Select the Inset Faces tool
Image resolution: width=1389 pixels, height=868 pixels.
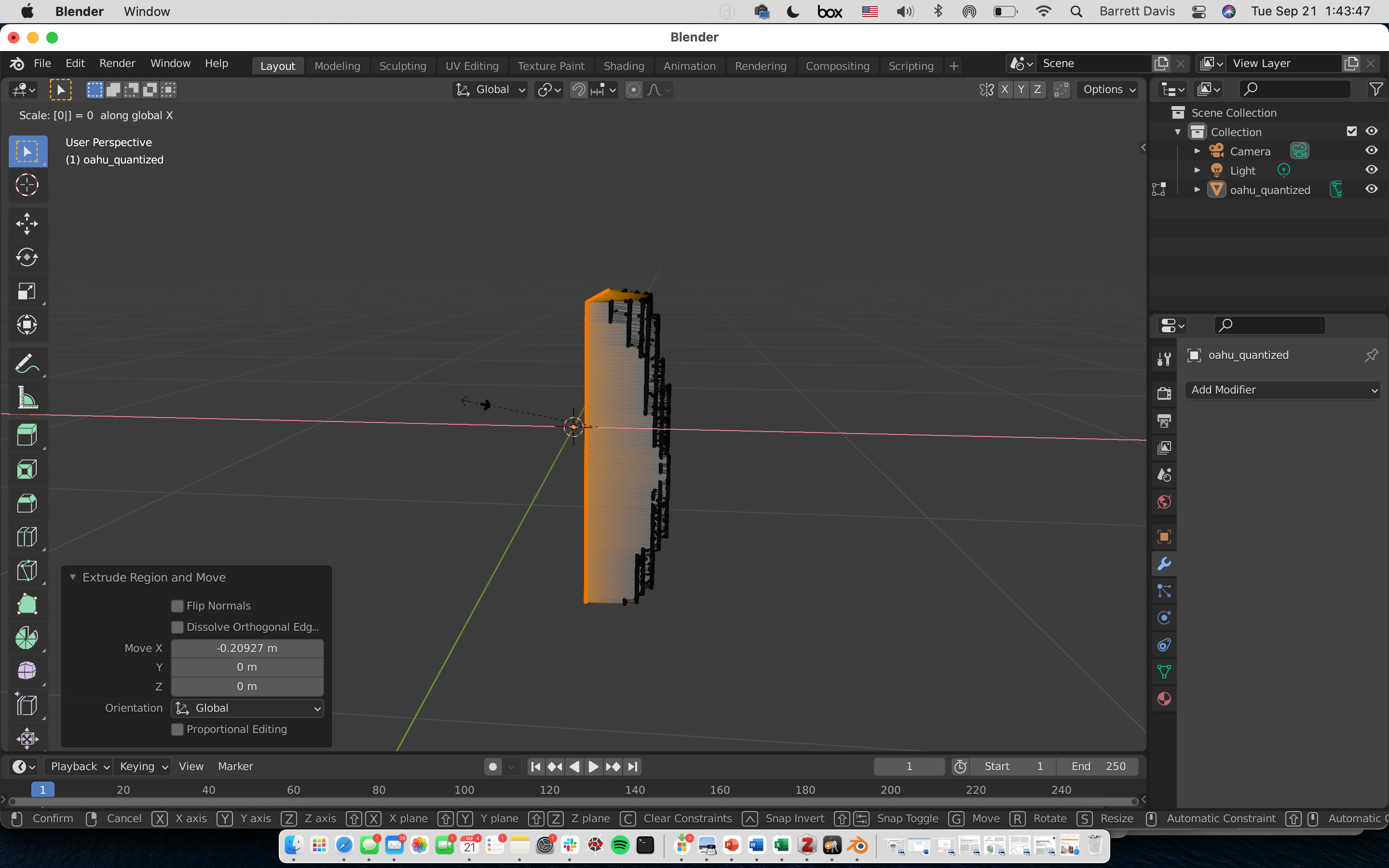(27, 470)
